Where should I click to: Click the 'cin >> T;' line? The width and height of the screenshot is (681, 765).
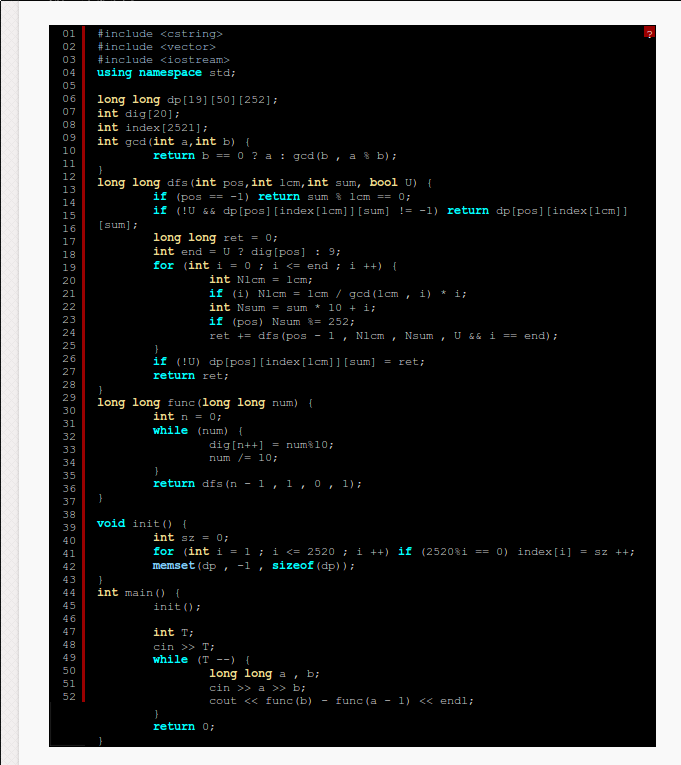point(184,647)
